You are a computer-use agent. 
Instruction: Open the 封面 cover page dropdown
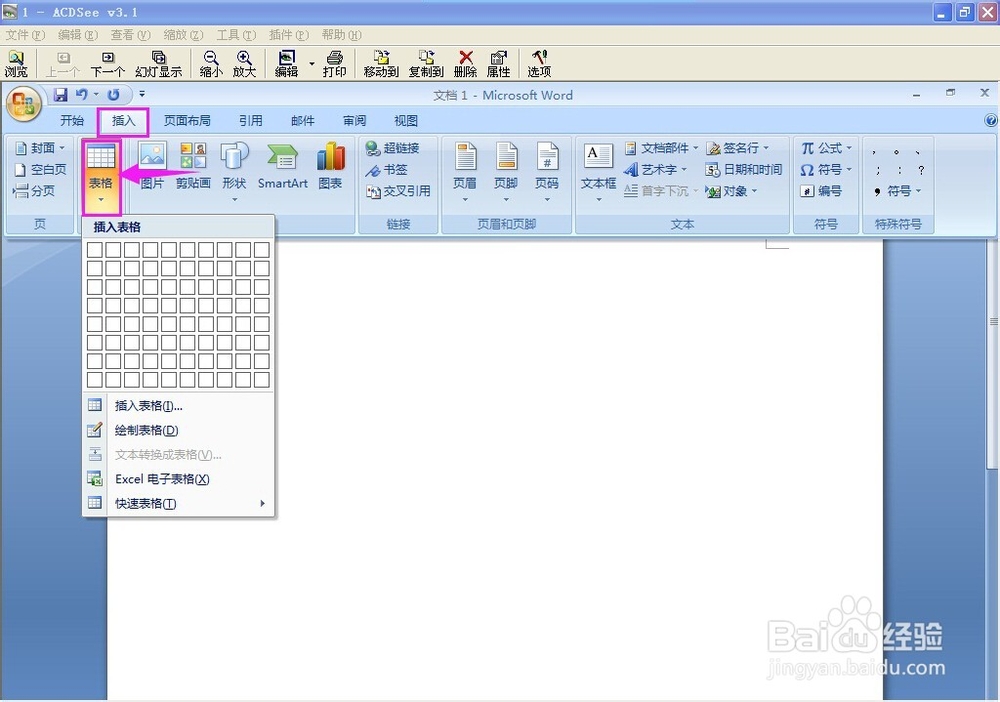tap(40, 148)
